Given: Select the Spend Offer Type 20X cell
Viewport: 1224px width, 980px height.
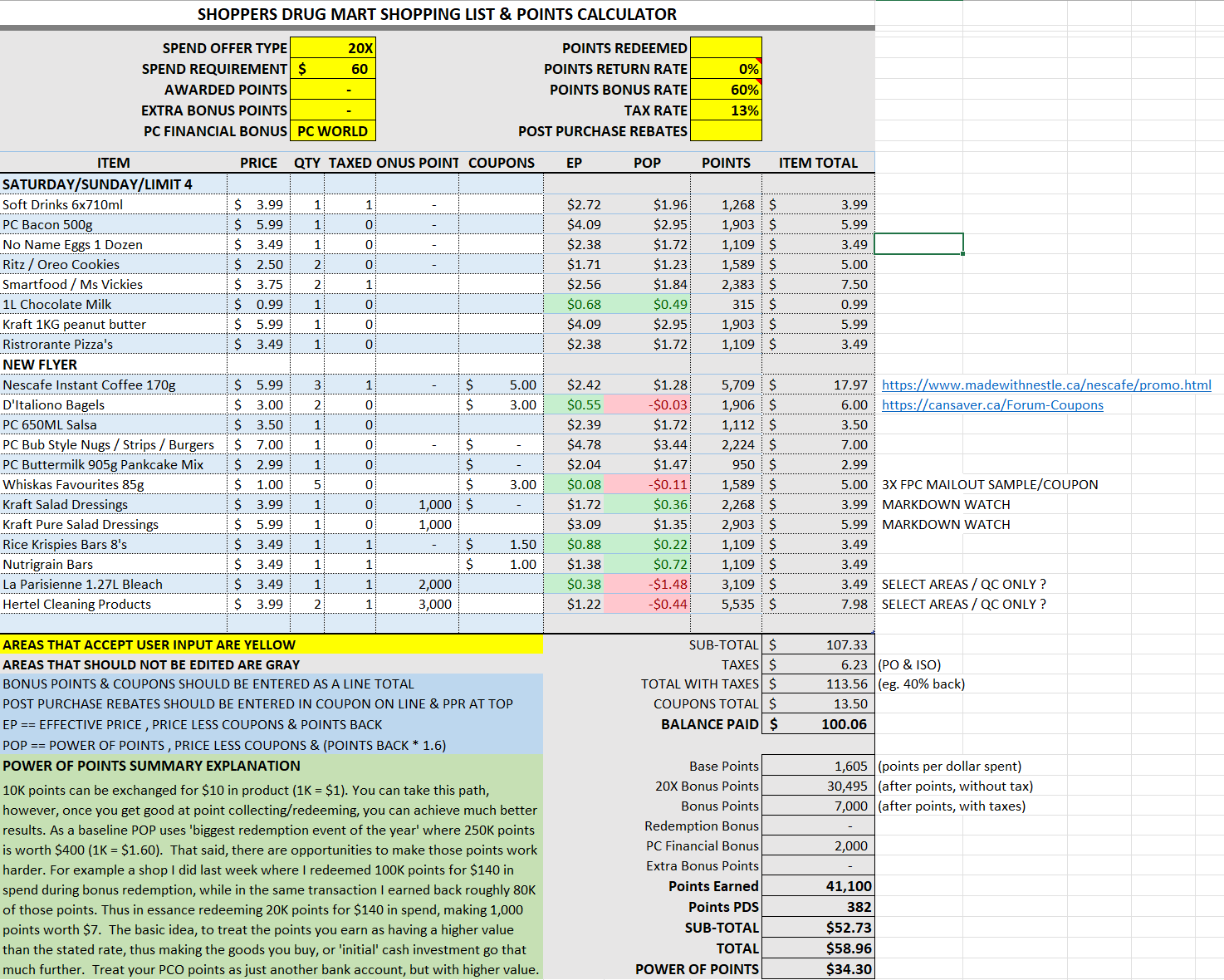Looking at the screenshot, I should [333, 48].
